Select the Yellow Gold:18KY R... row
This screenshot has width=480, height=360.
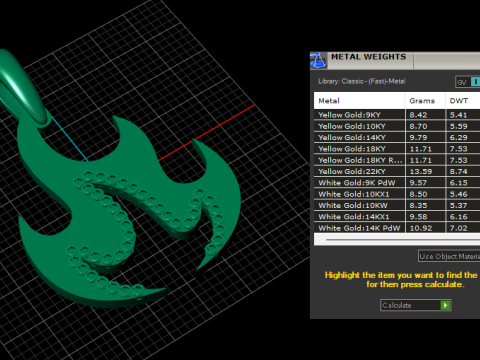(x=397, y=160)
